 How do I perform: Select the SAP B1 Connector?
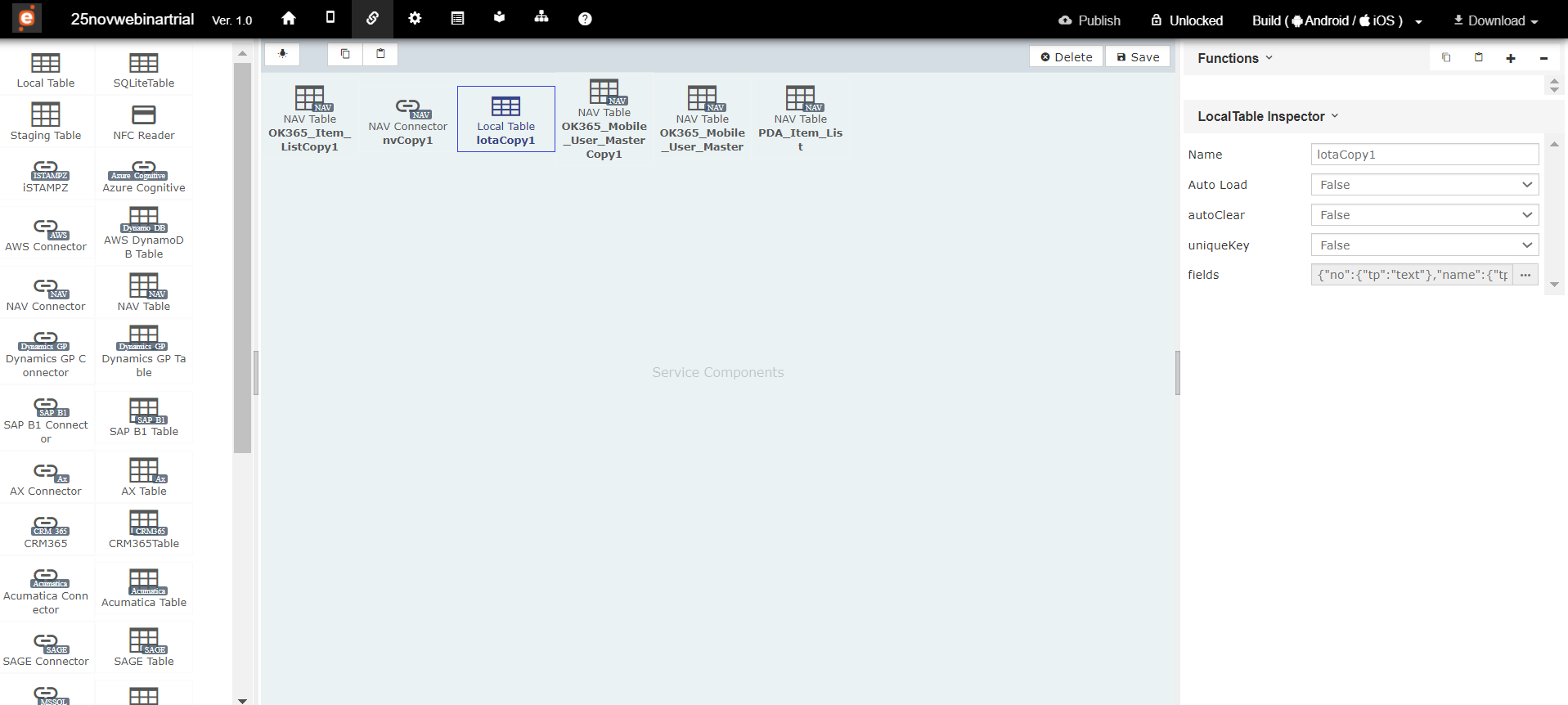[x=46, y=420]
